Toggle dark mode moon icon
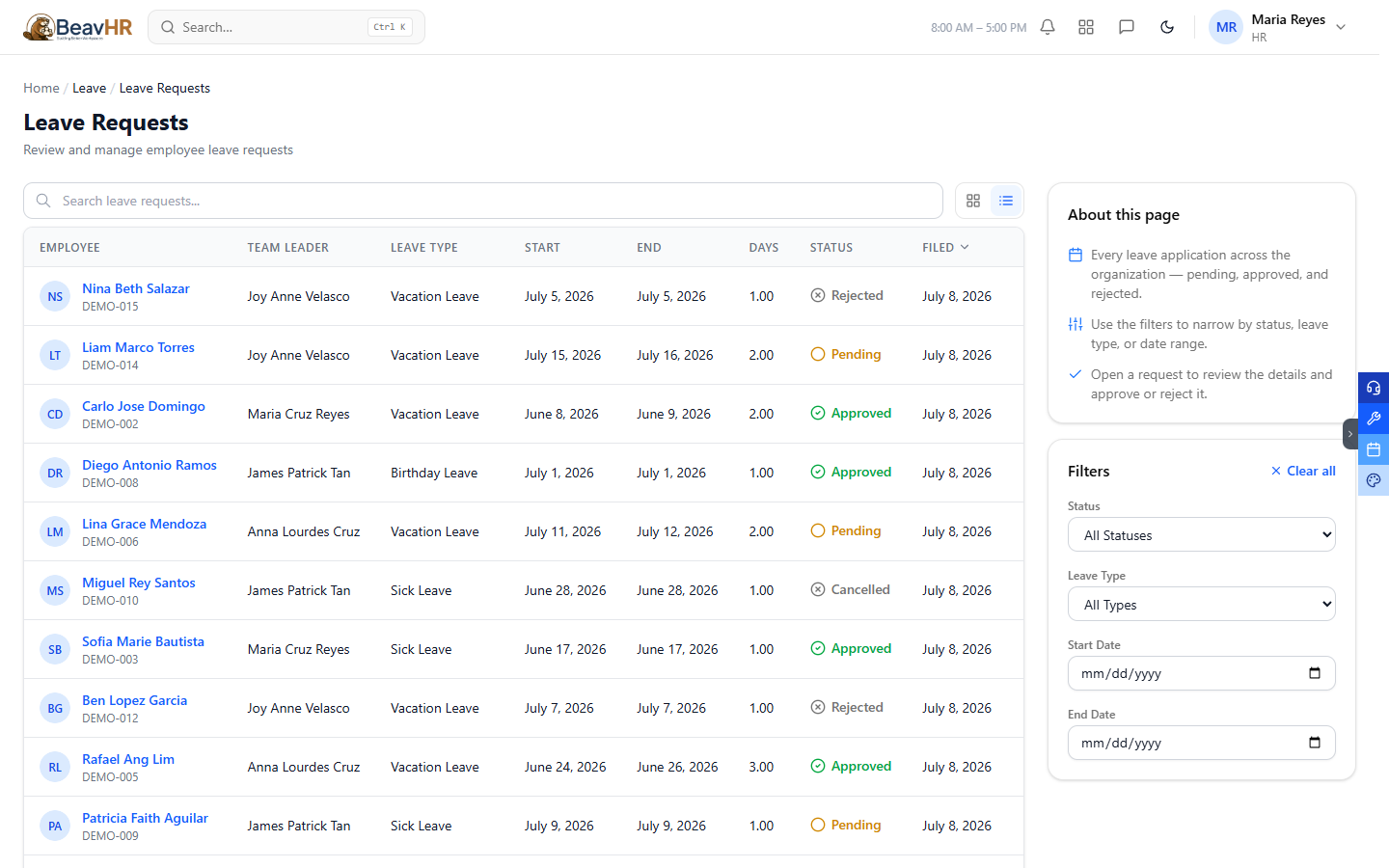 [x=1167, y=27]
